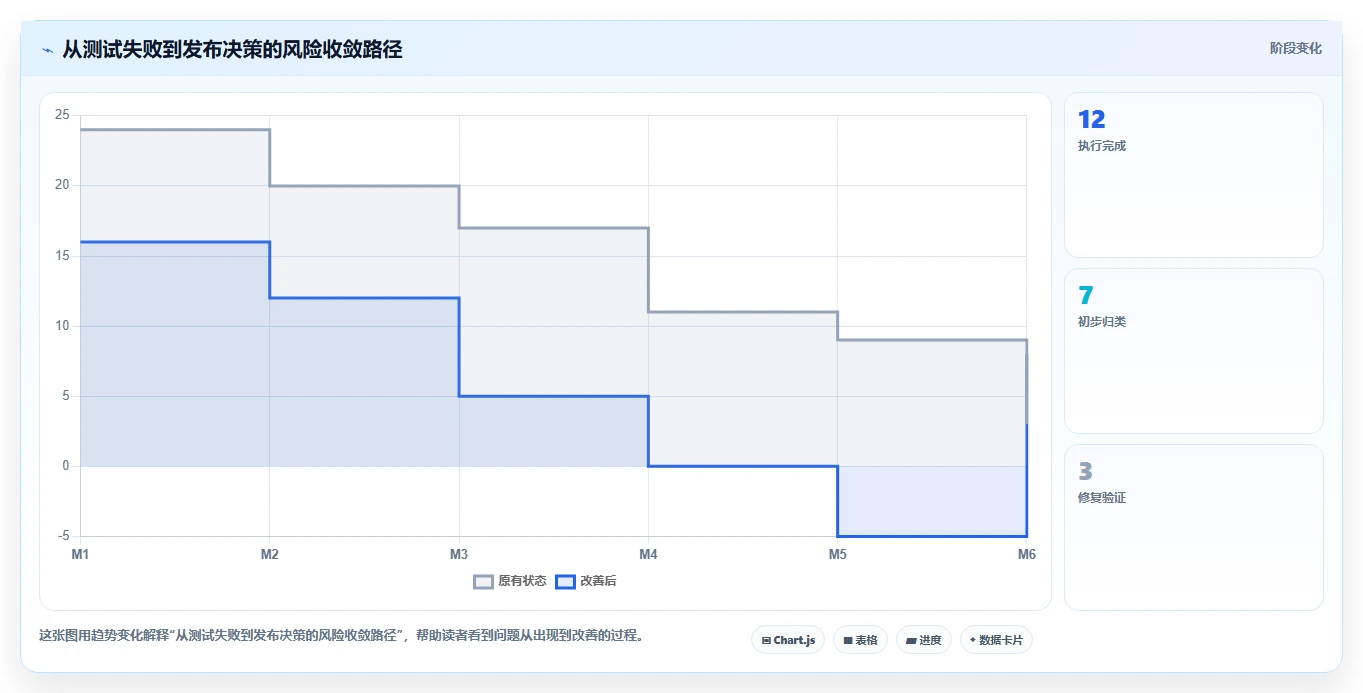Screen dimensions: 1363x693
Task: Click the M5 axis label
Action: (837, 553)
